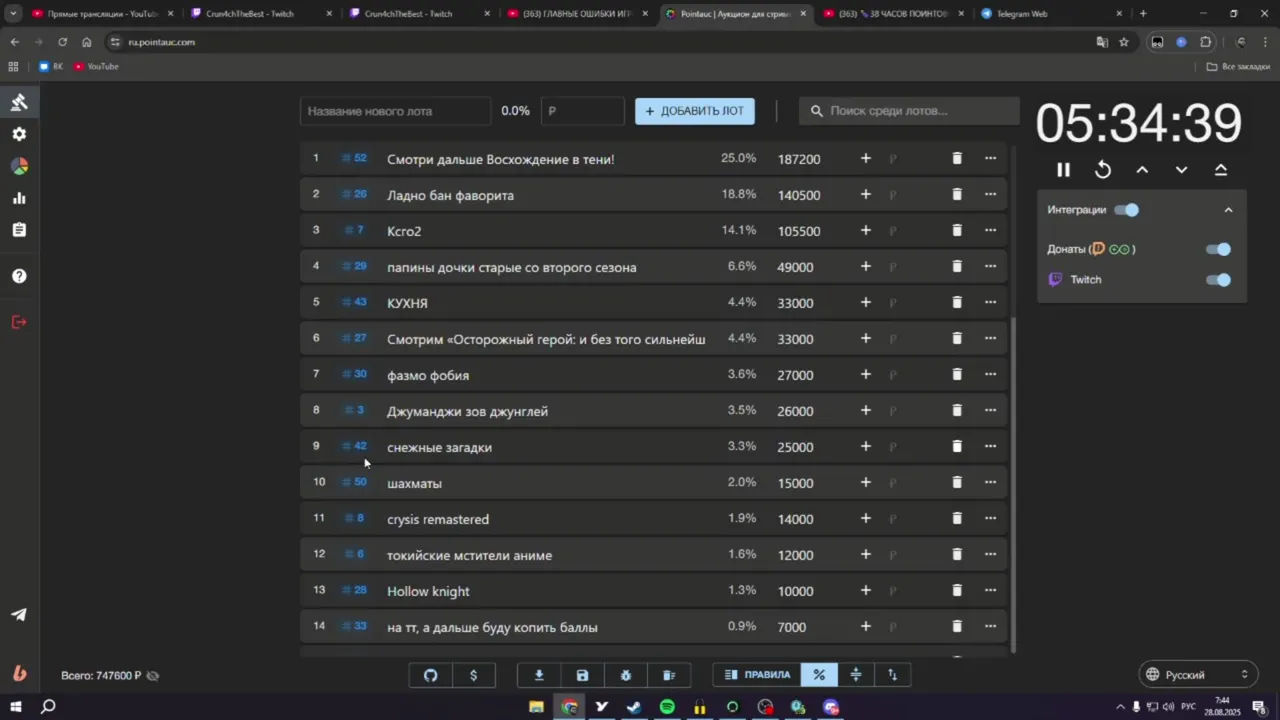Open three-dot menu for "Джуманджи зов джунглей"

pos(990,410)
